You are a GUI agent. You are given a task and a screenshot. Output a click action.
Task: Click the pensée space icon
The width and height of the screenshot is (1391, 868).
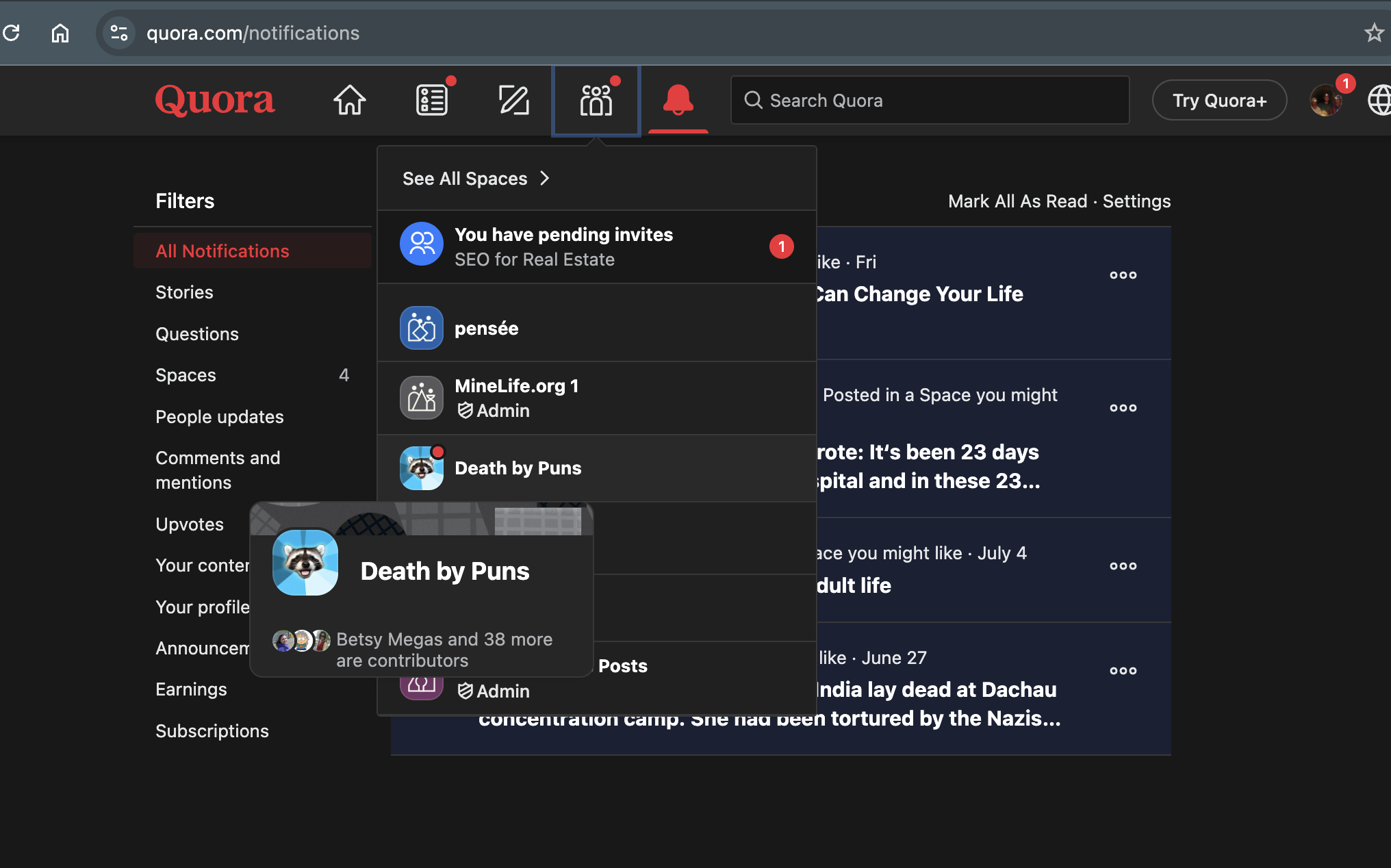click(422, 328)
